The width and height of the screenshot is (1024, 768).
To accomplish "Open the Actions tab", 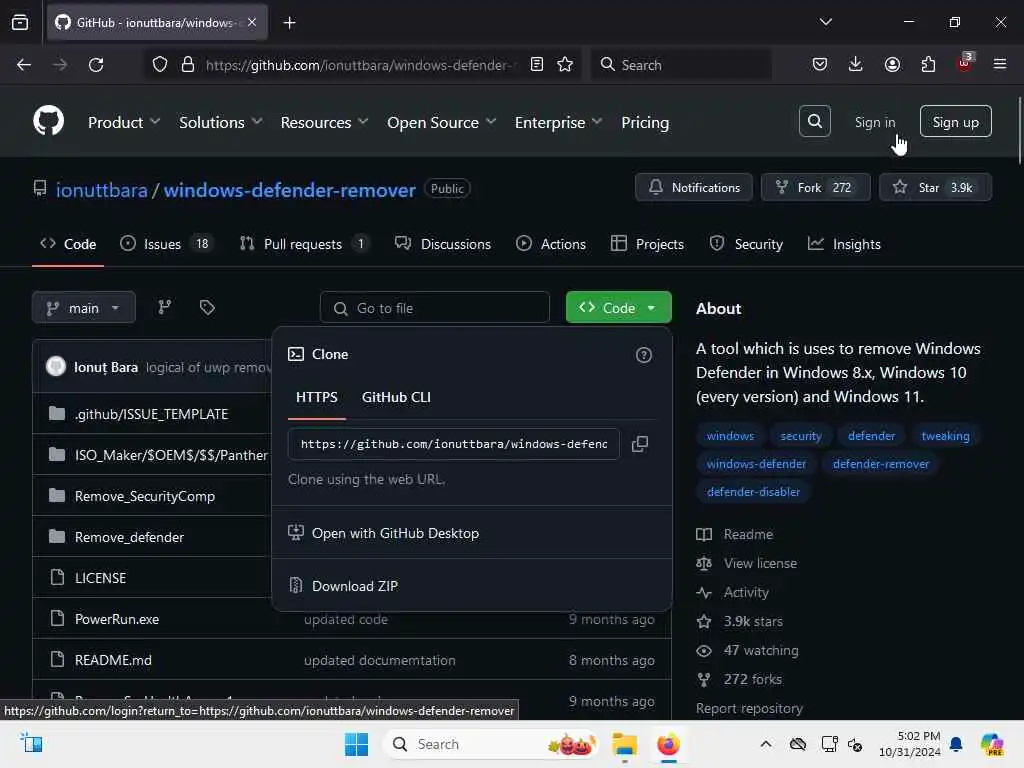I will coord(551,244).
